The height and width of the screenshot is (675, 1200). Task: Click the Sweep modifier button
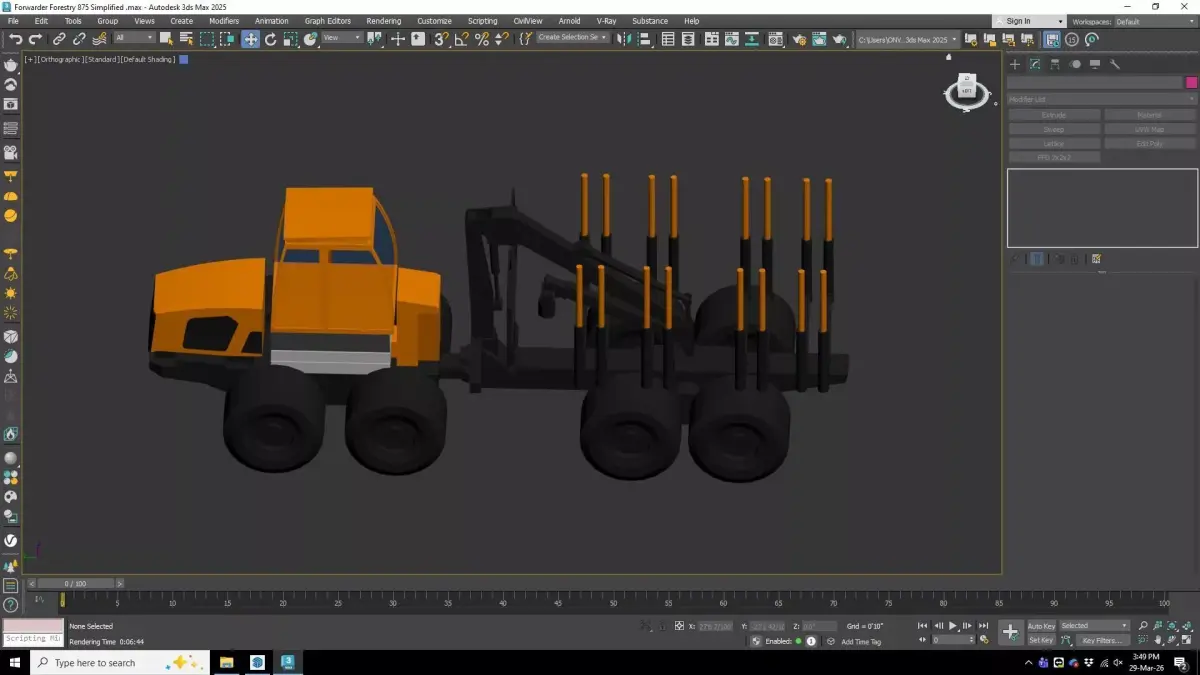(x=1054, y=129)
